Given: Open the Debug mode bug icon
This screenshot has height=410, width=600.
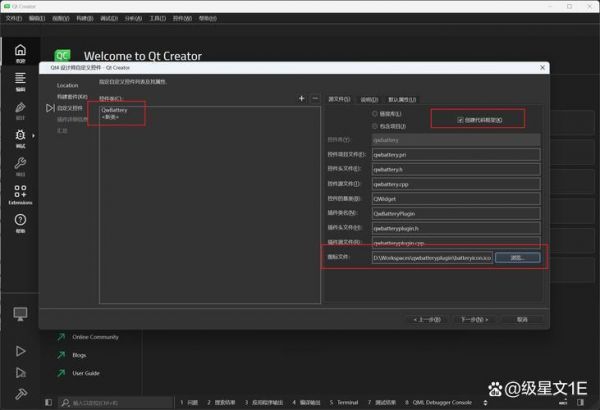Looking at the screenshot, I should pos(20,138).
